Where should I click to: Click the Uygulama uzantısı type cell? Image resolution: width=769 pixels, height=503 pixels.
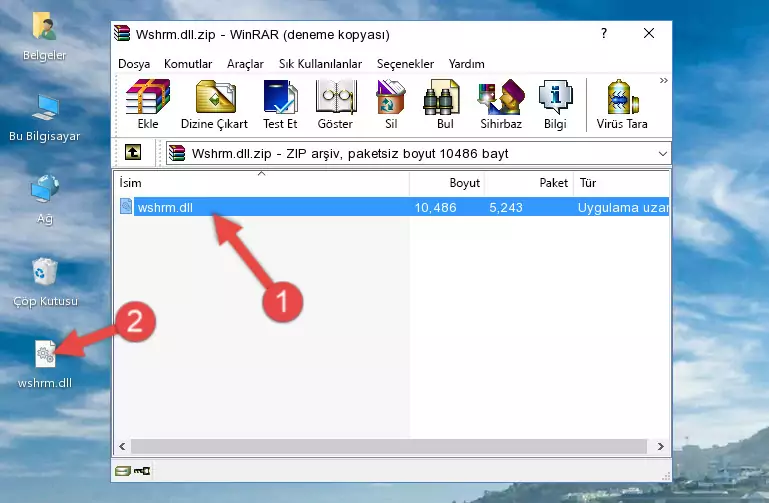tap(623, 207)
